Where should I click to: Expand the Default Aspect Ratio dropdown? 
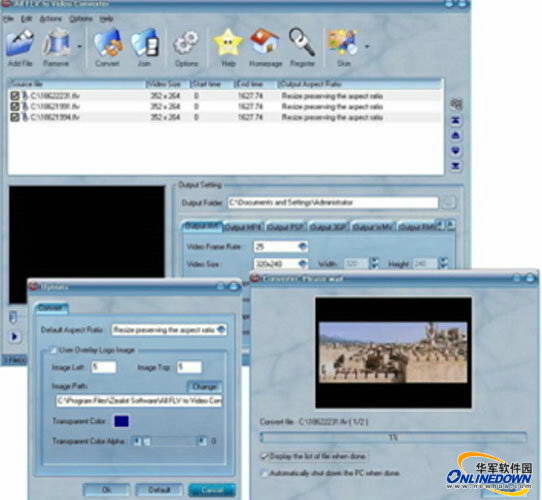(221, 330)
